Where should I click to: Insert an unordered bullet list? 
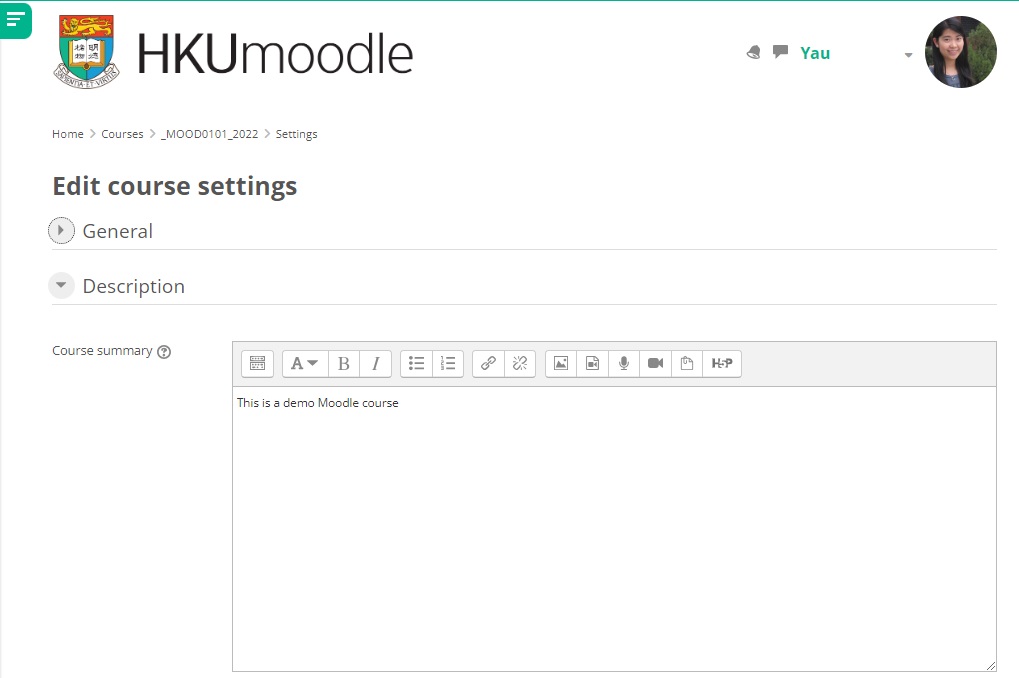pyautogui.click(x=416, y=364)
